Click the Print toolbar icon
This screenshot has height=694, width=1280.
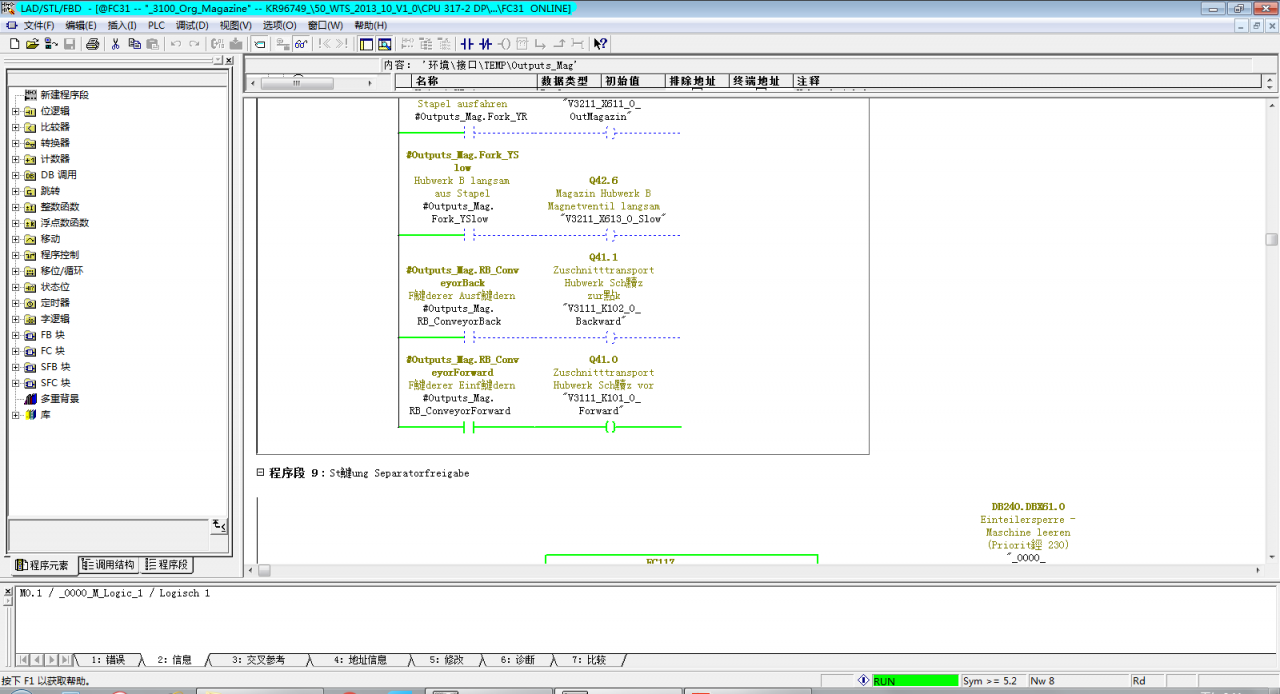pos(92,44)
